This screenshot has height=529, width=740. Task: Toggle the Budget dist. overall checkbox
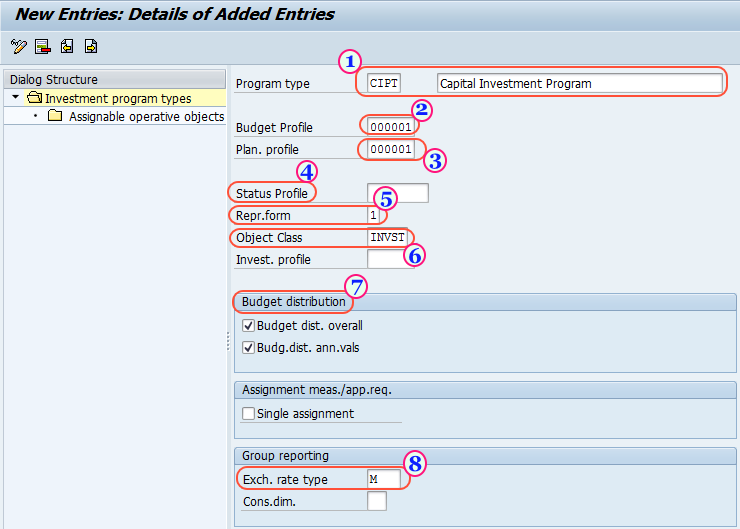coord(249,326)
